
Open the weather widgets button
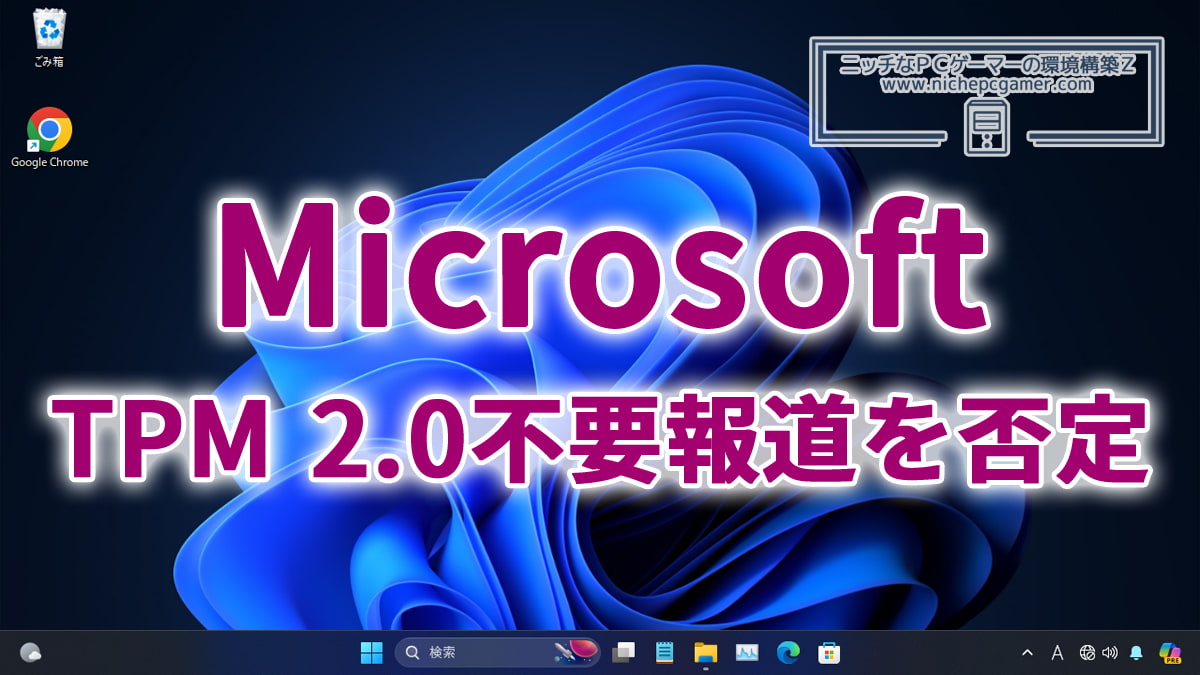30,653
